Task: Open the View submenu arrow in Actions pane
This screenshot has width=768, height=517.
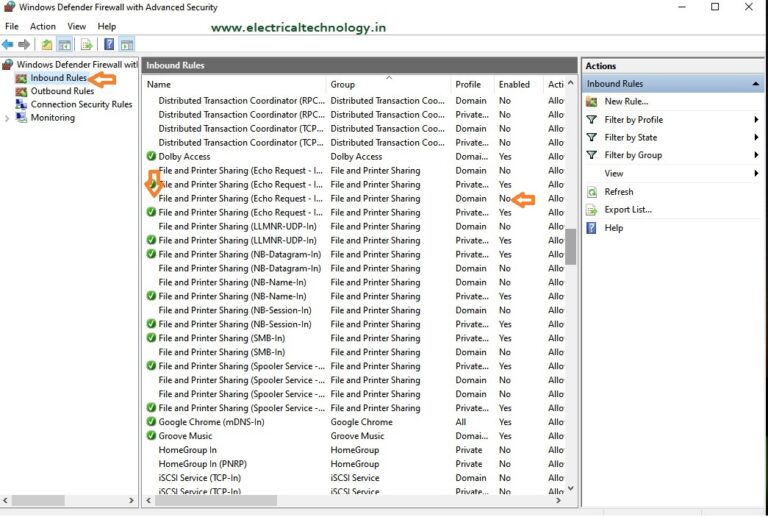Action: coord(756,173)
